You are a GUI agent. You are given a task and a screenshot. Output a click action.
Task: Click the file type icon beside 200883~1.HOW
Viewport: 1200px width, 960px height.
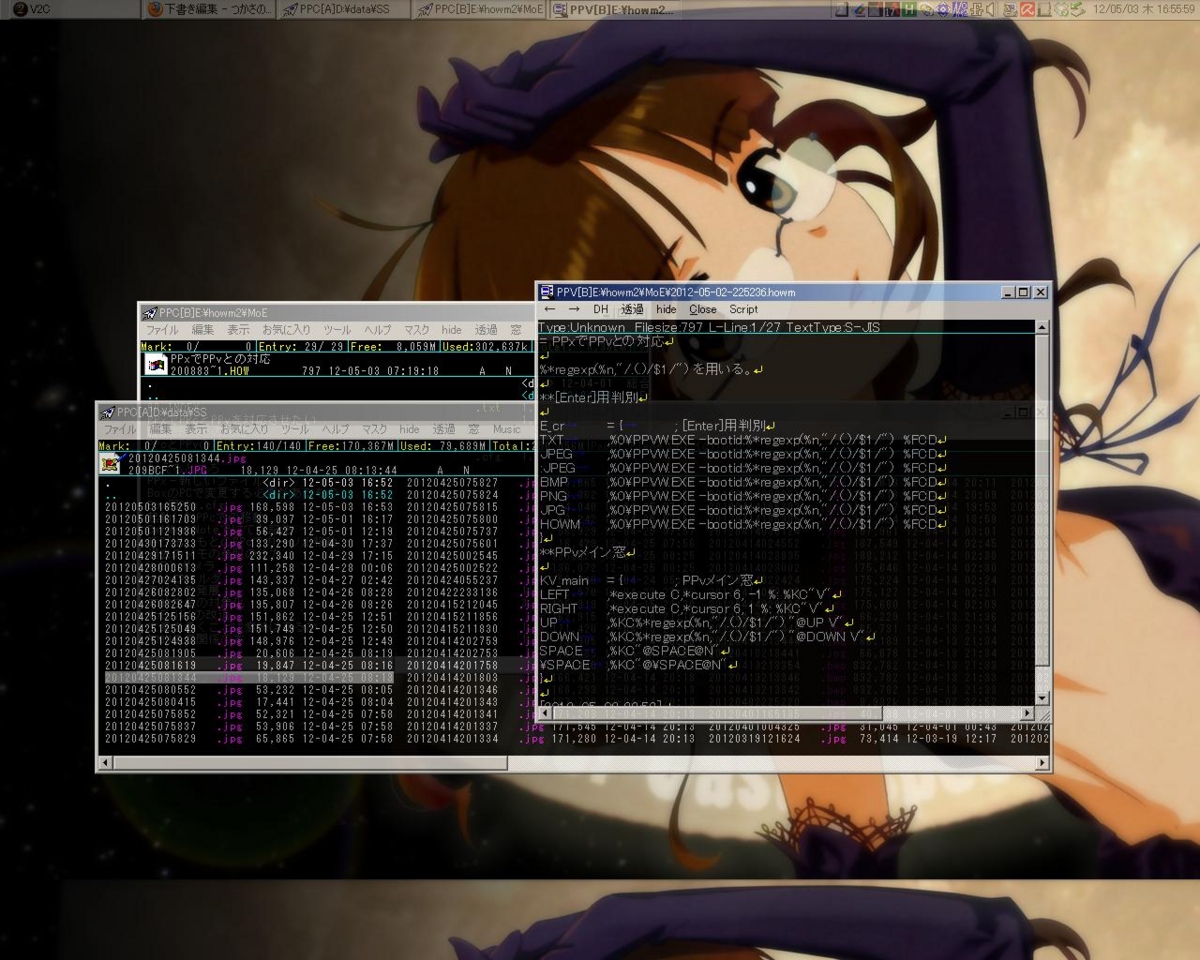coord(156,364)
